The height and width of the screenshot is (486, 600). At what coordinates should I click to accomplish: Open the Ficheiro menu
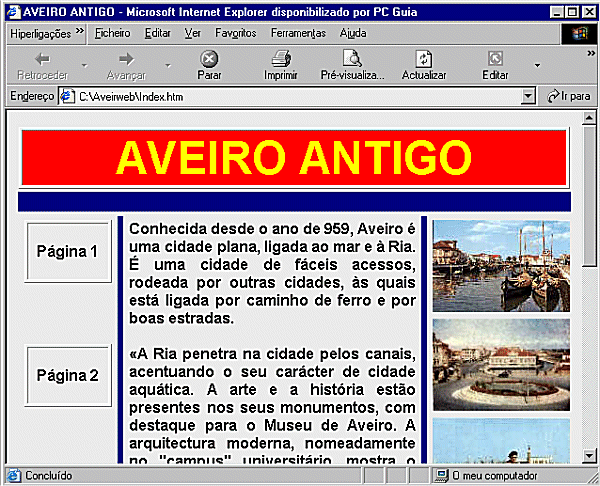point(112,33)
